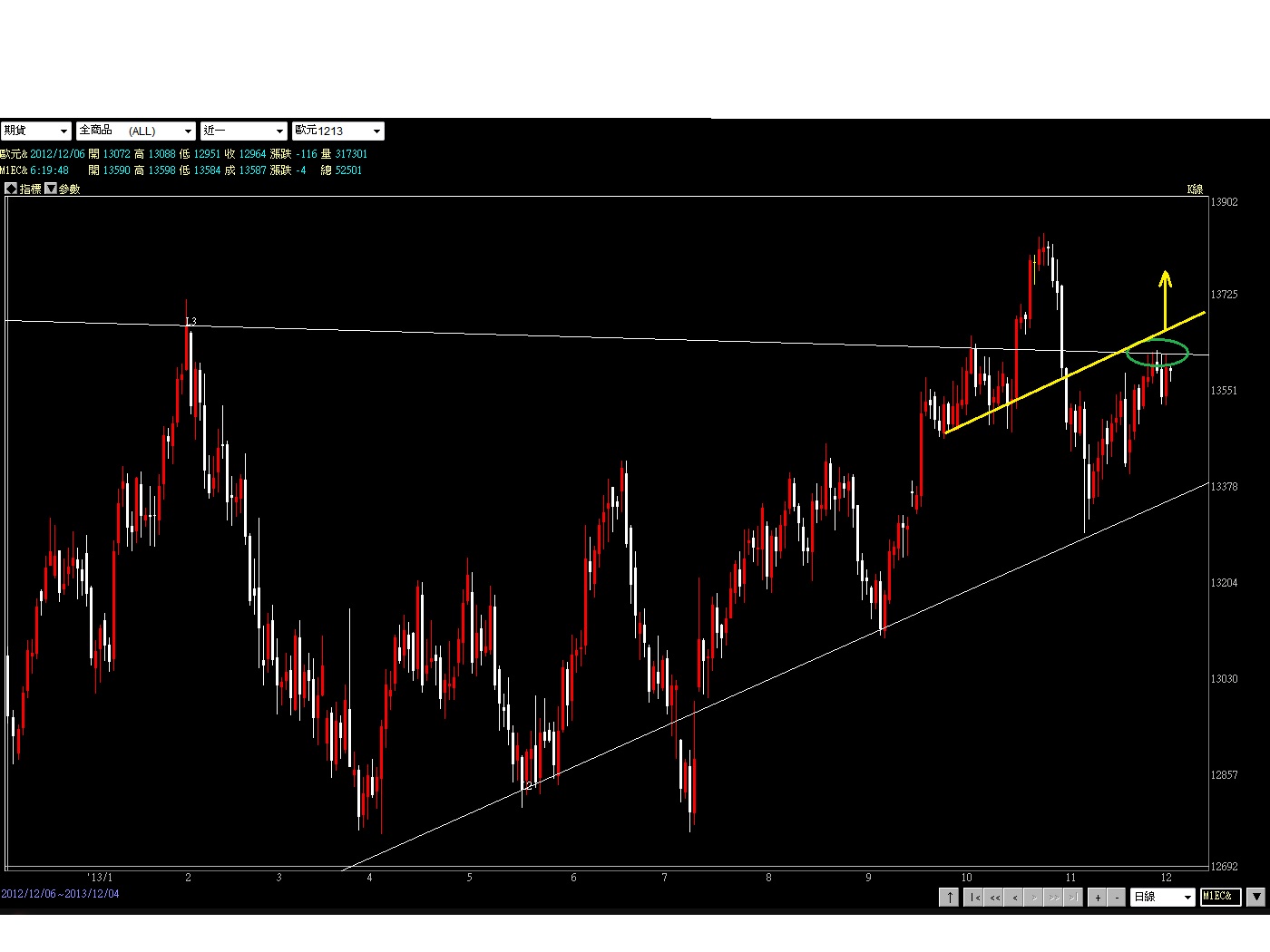
Task: Click the 13204 price axis label
Action: [1225, 583]
